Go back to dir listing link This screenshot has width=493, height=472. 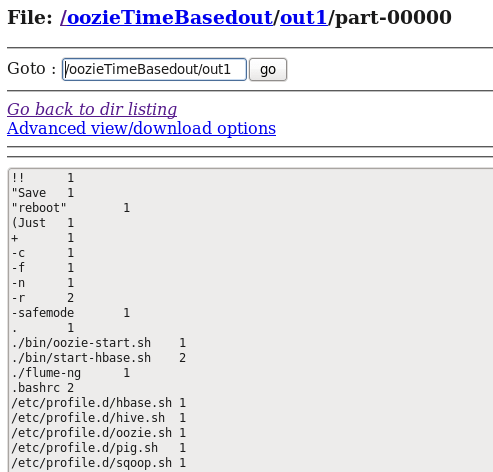[x=92, y=109]
